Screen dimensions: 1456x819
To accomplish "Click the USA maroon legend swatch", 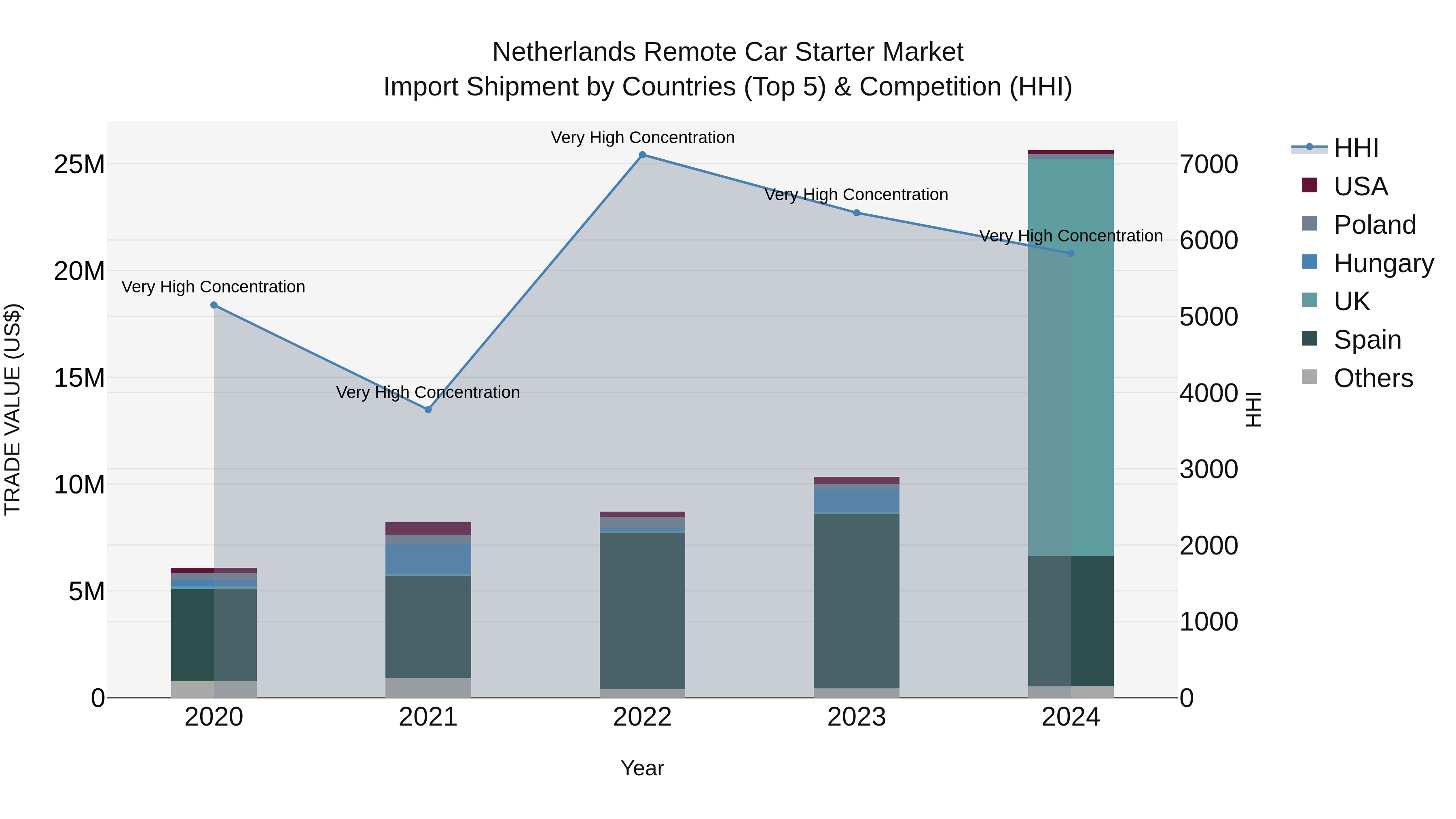I will pos(1309,185).
